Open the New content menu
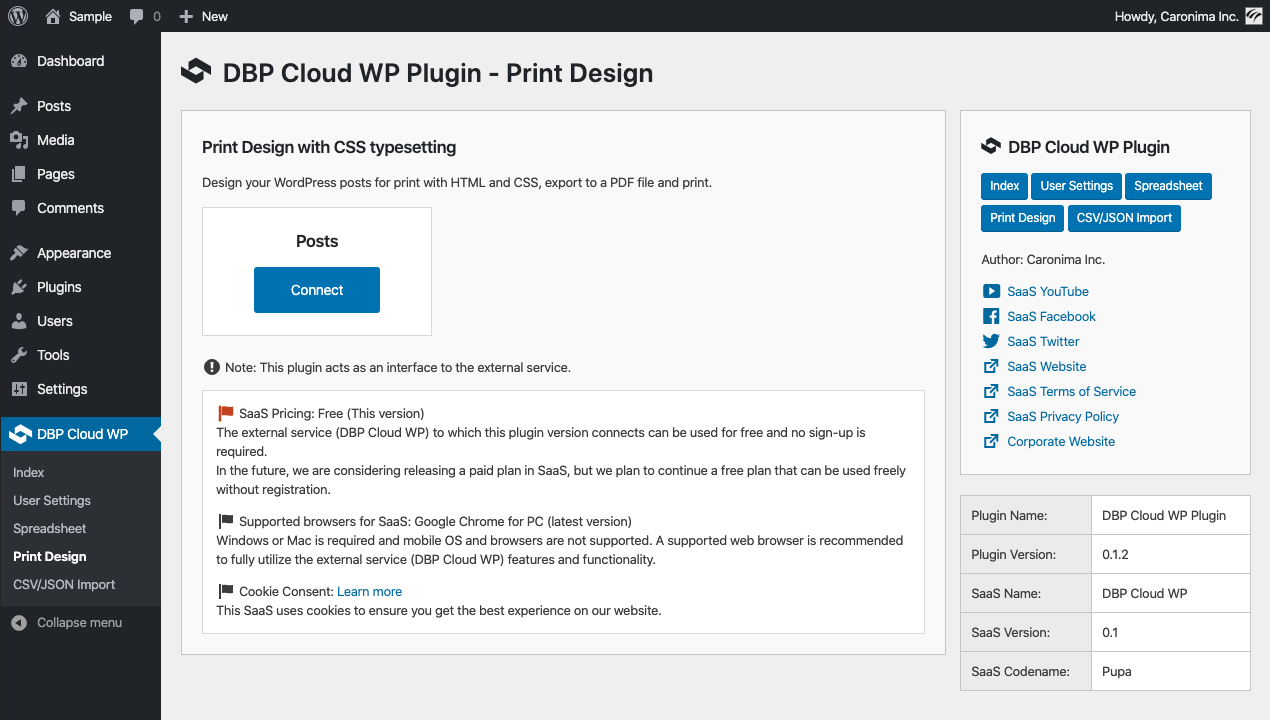Image resolution: width=1270 pixels, height=720 pixels. pyautogui.click(x=203, y=16)
